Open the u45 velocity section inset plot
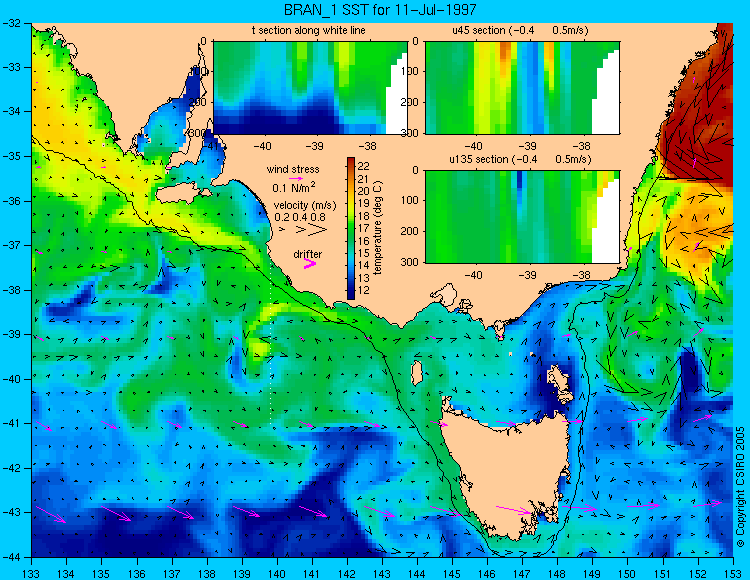This screenshot has width=750, height=580. pos(522,88)
